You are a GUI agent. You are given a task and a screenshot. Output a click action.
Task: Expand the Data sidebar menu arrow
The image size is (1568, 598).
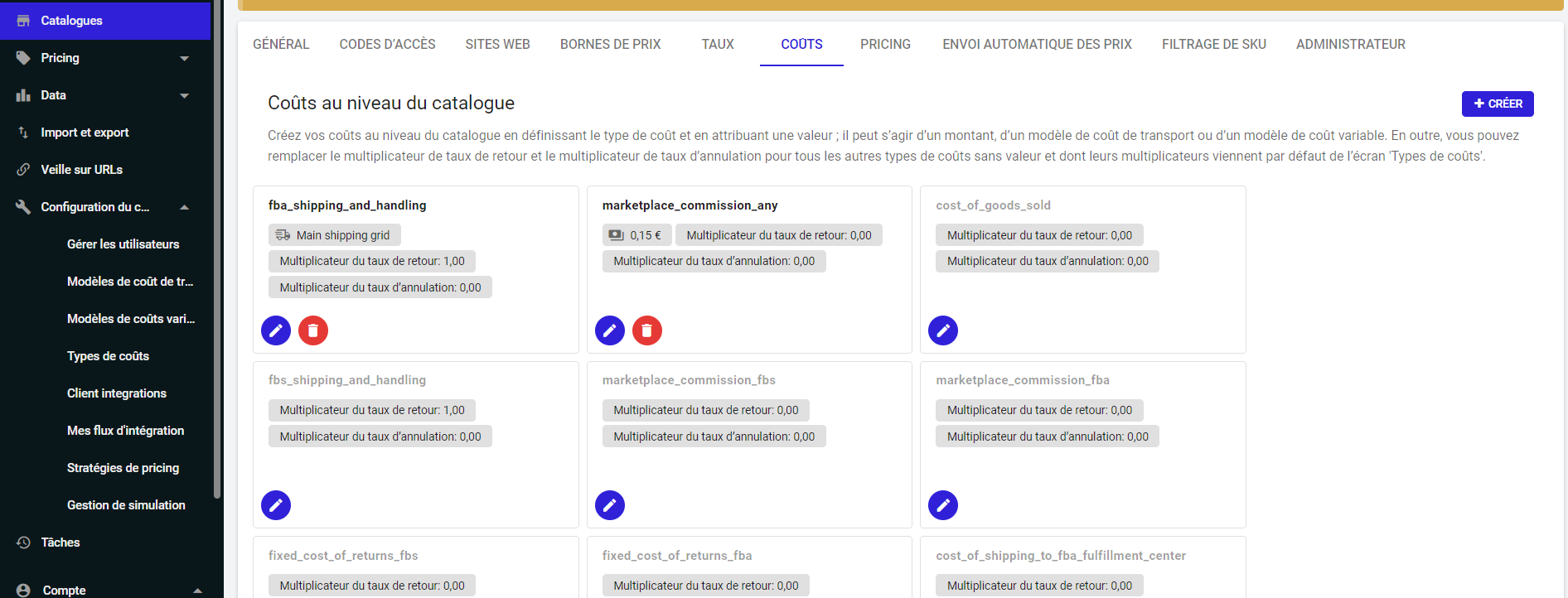(x=184, y=95)
